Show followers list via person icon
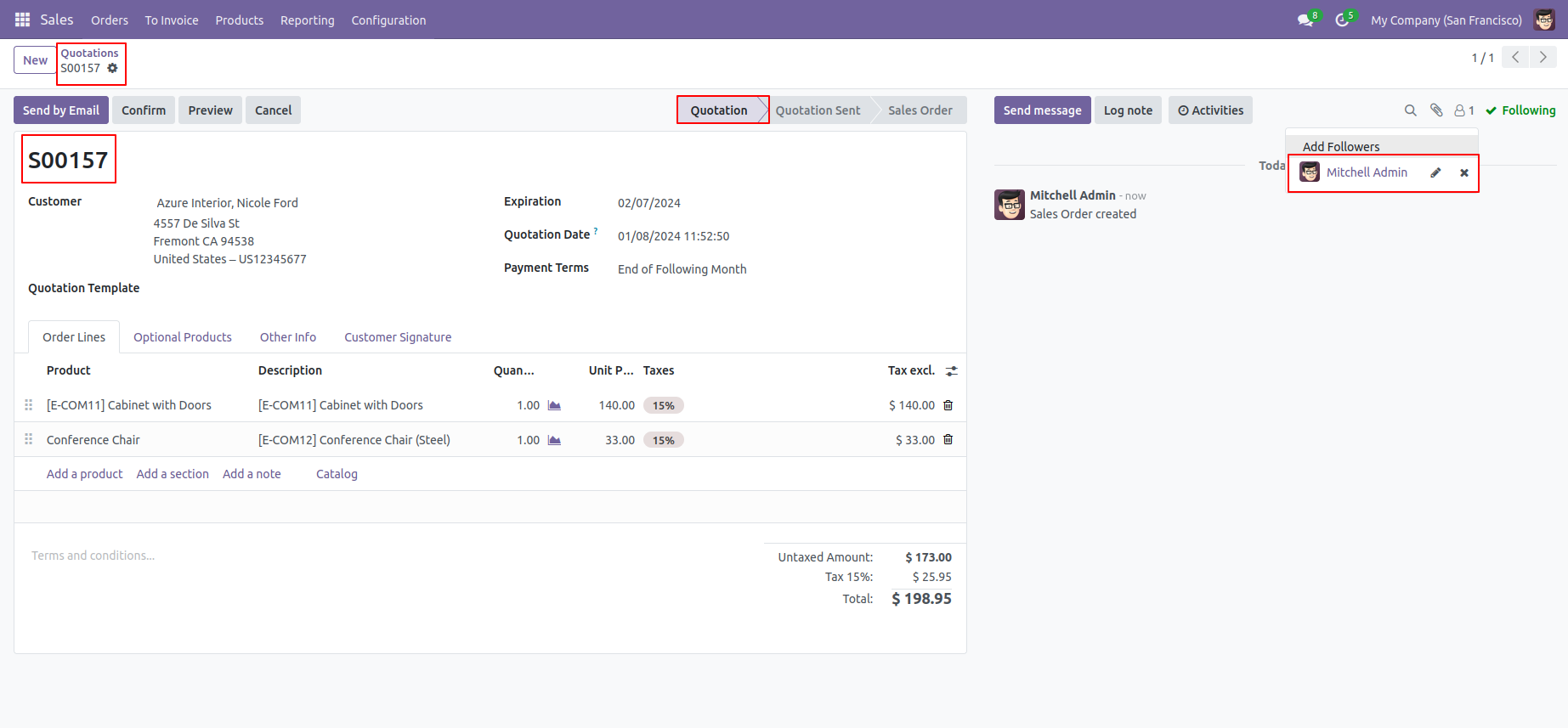 [1464, 110]
